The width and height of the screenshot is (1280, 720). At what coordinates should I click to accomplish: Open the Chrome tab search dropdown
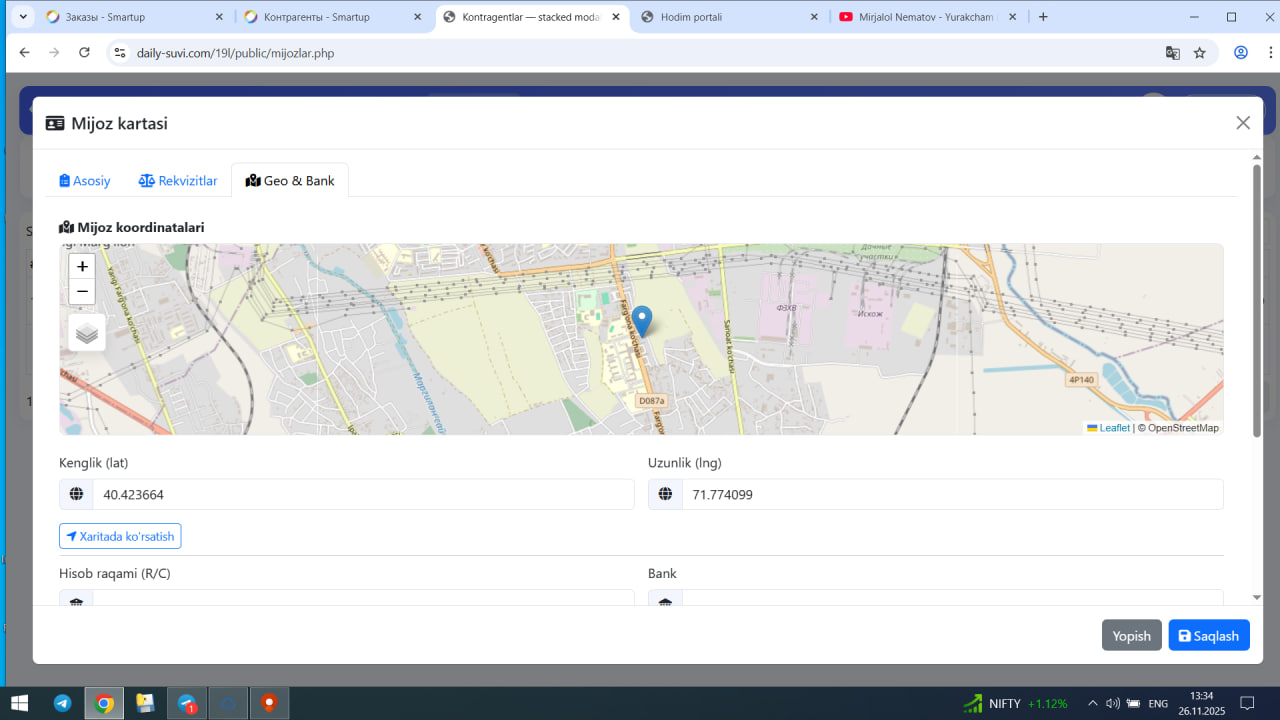23,17
